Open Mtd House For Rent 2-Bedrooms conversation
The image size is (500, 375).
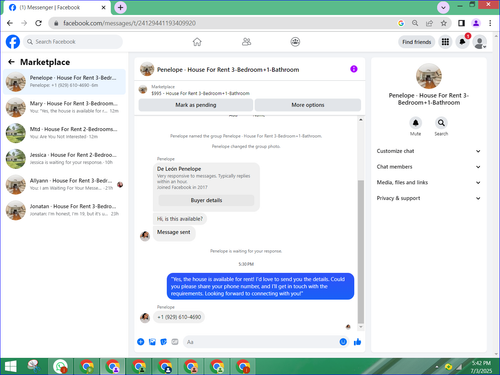[x=65, y=133]
